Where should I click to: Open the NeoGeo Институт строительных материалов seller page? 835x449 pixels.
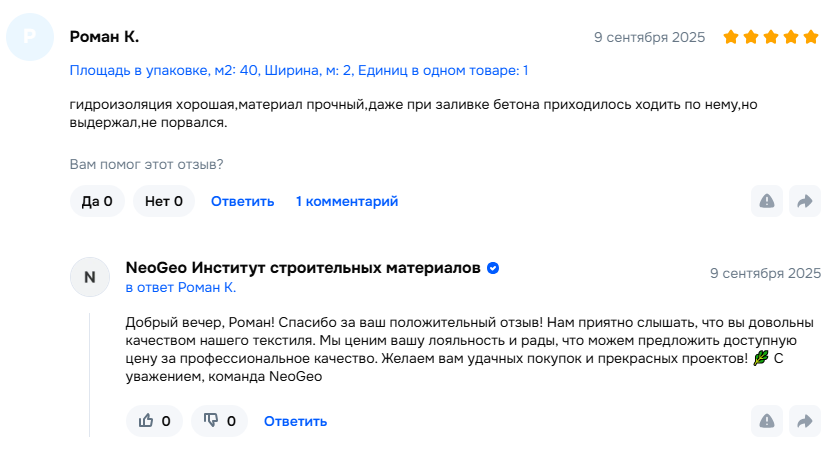[x=303, y=268]
